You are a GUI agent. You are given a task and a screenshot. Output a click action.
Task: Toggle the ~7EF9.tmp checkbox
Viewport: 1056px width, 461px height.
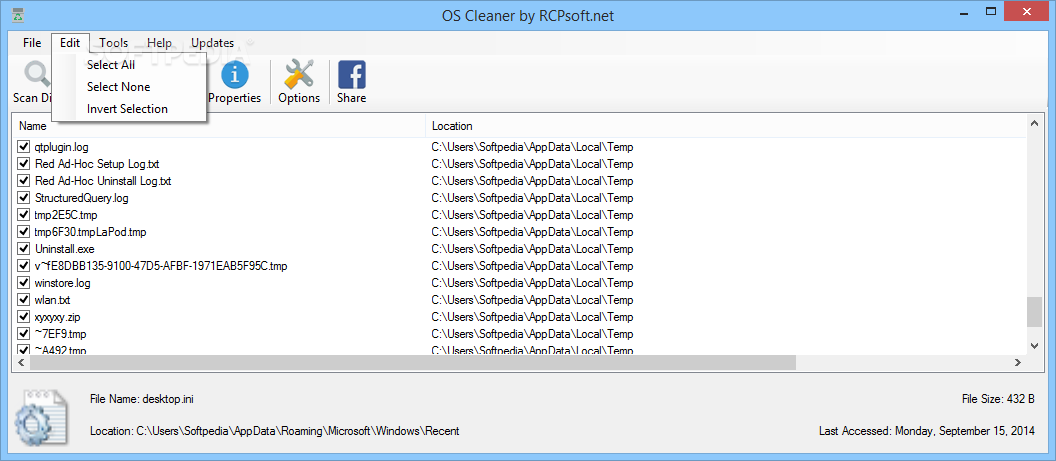[24, 334]
